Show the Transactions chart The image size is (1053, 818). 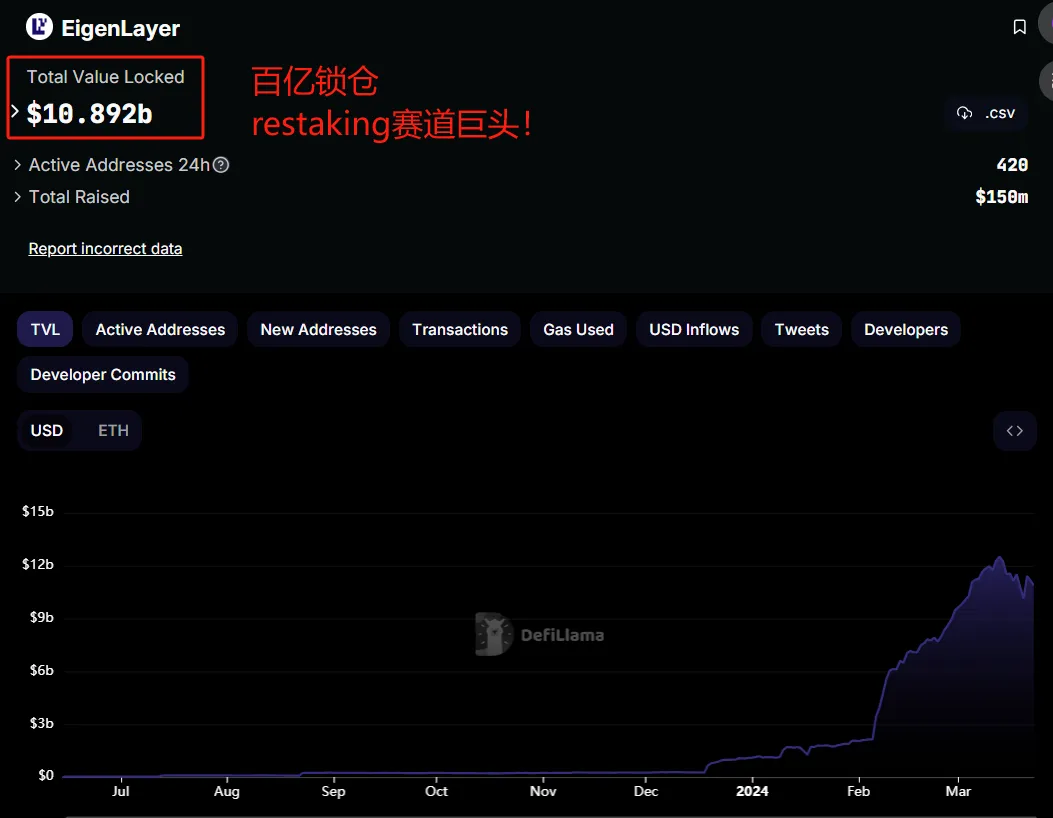coord(460,329)
